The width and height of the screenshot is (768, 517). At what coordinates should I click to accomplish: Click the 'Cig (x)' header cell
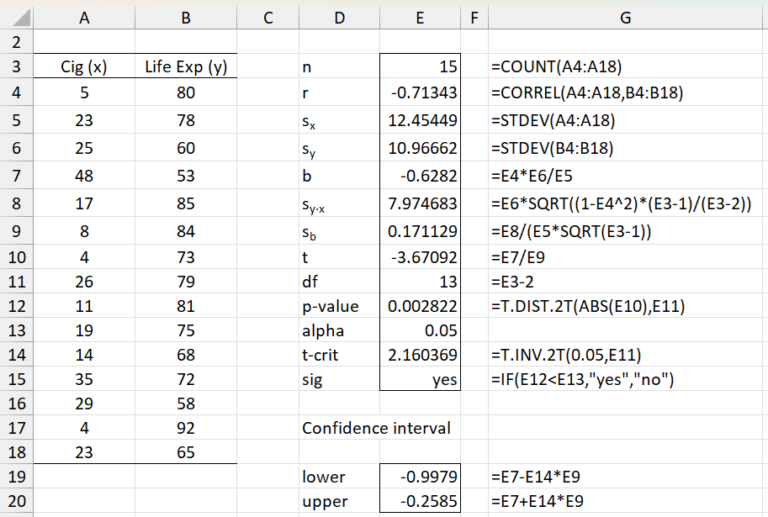click(x=84, y=67)
